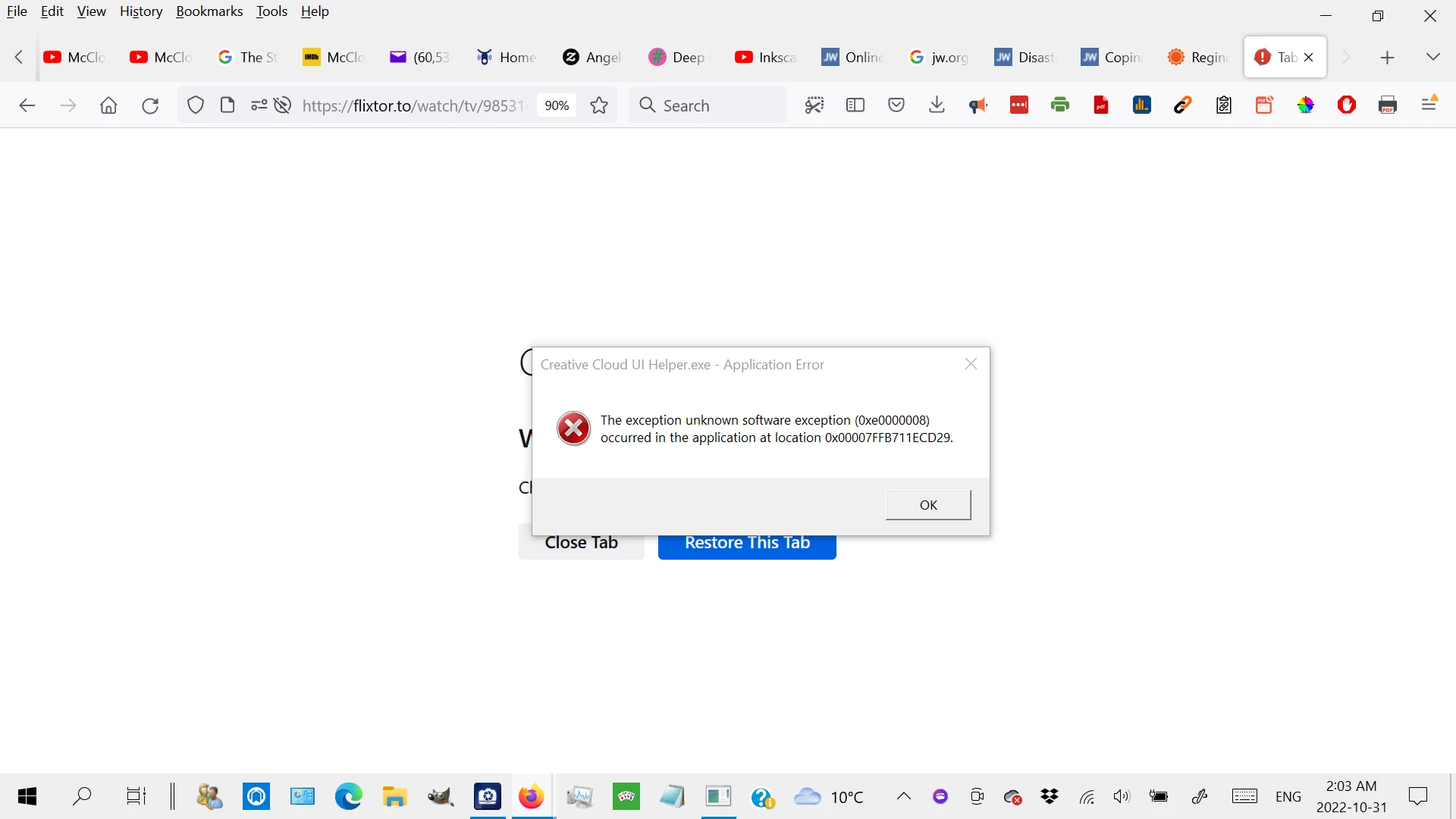Open Microsoft Edge from the taskbar
The height and width of the screenshot is (819, 1456).
click(x=348, y=796)
